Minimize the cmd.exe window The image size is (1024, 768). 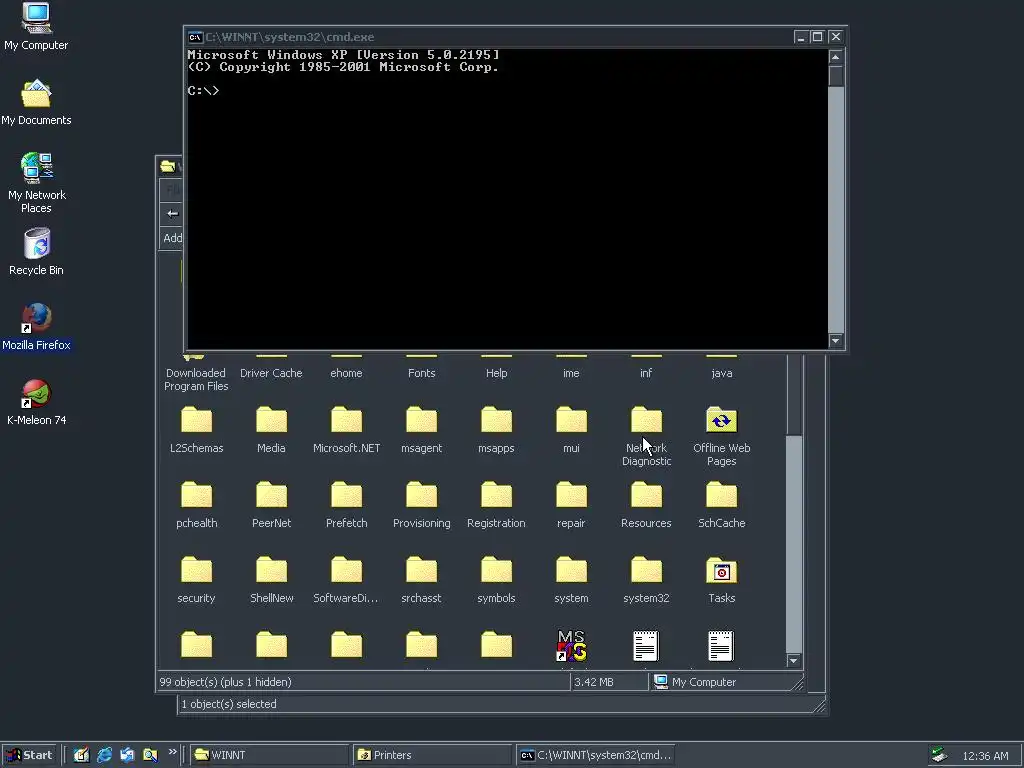click(x=801, y=37)
